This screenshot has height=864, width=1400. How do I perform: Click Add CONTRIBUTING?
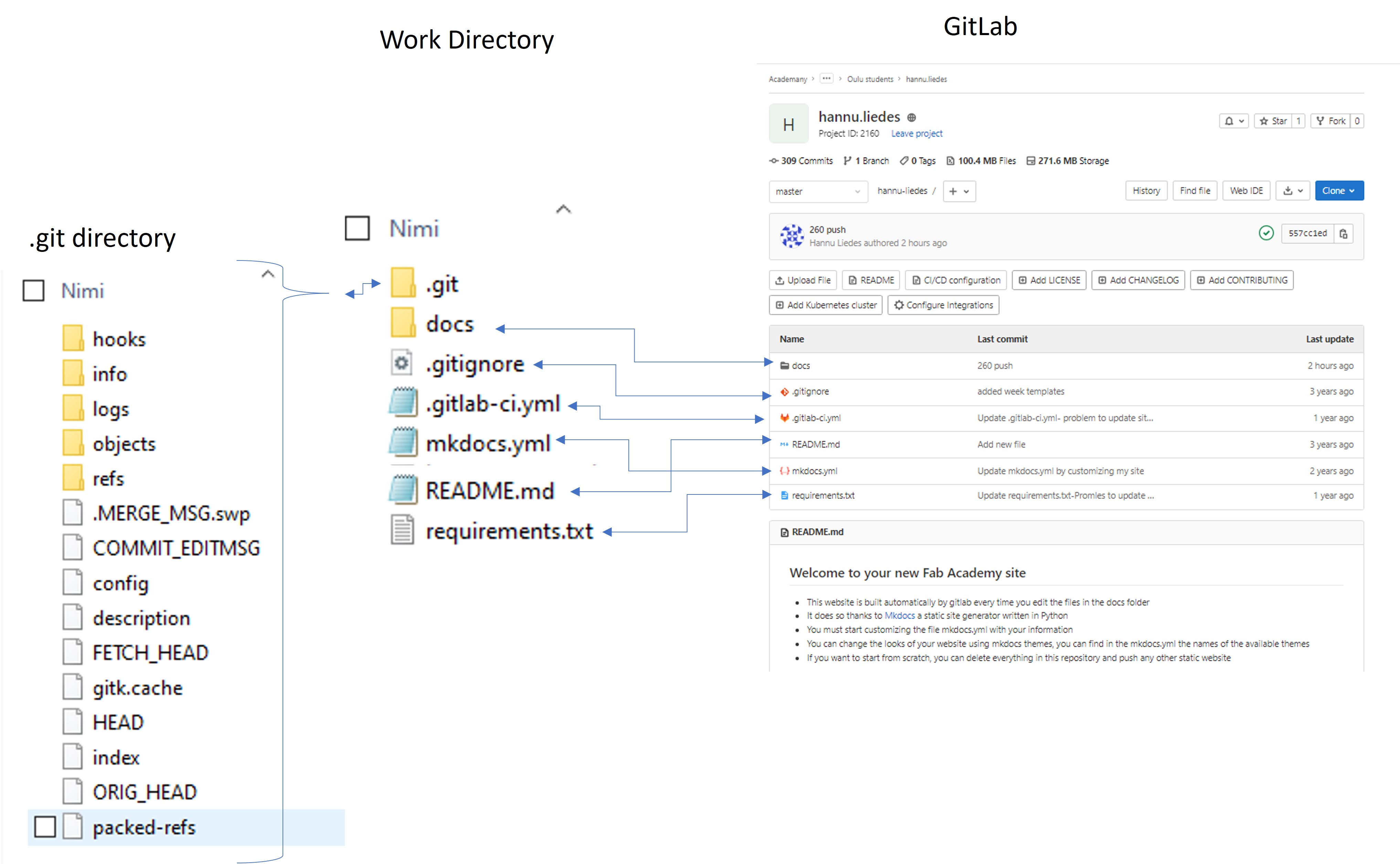(1242, 280)
